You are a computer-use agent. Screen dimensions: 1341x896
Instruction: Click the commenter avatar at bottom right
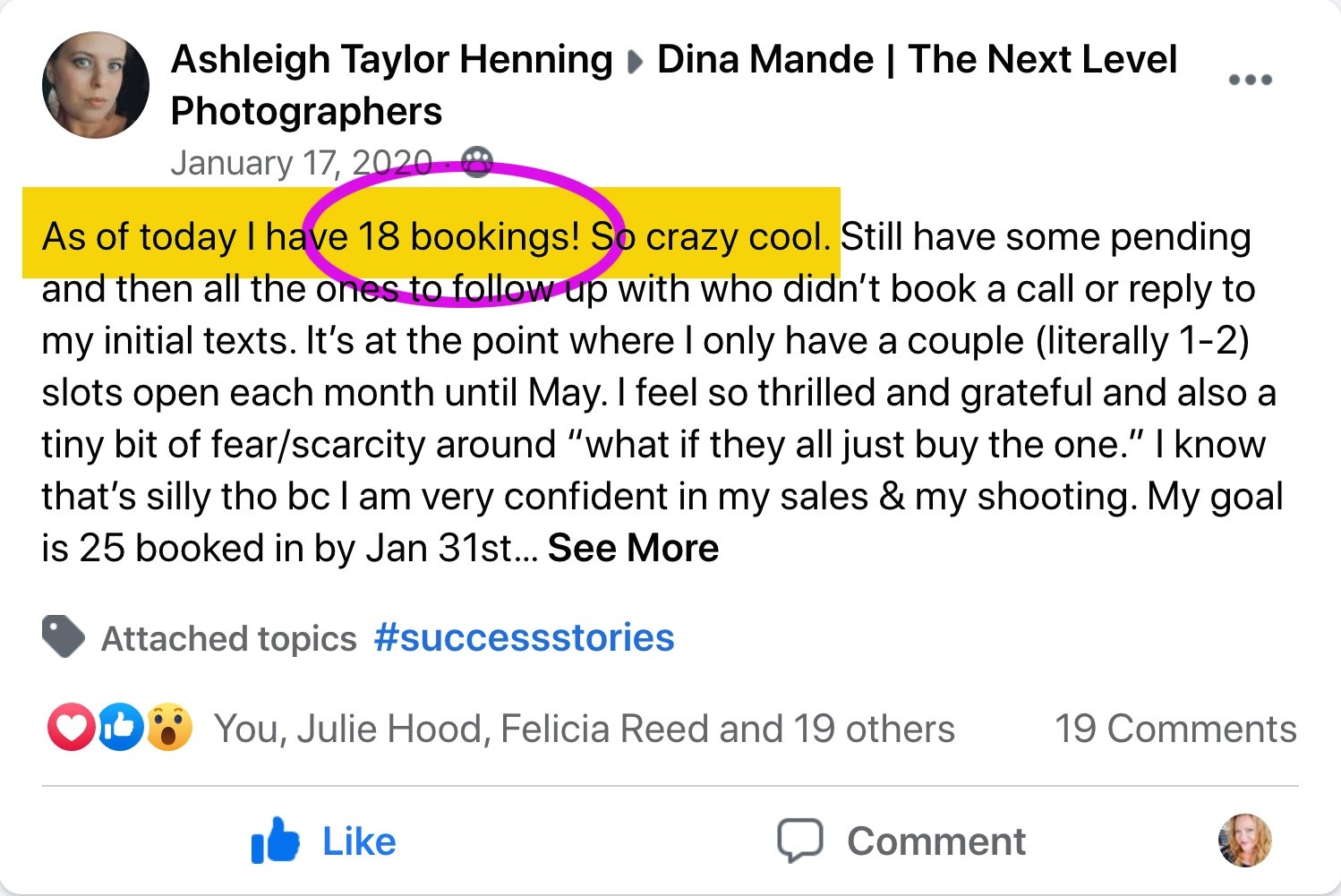(1244, 841)
